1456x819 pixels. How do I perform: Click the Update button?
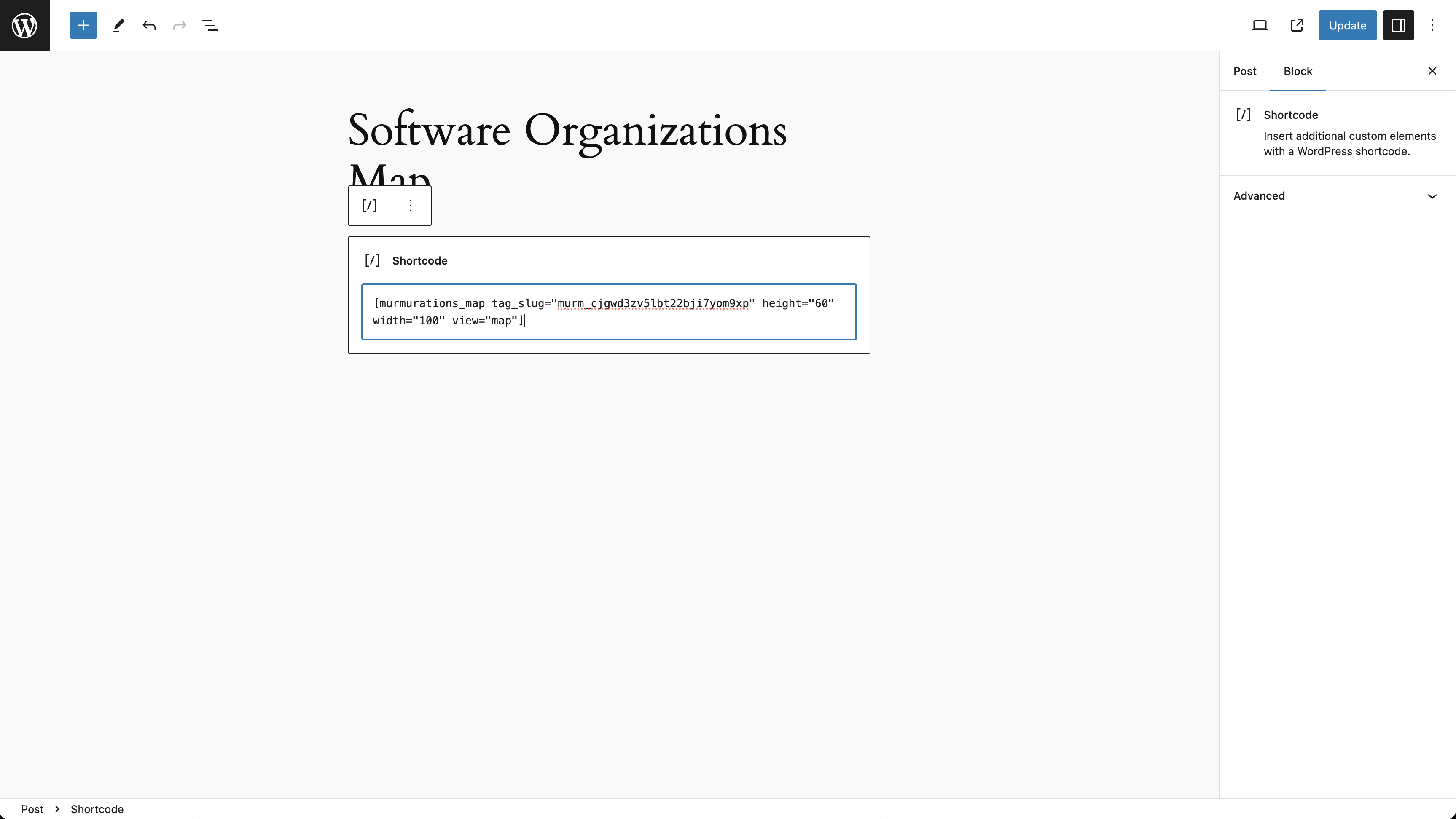[x=1347, y=25]
